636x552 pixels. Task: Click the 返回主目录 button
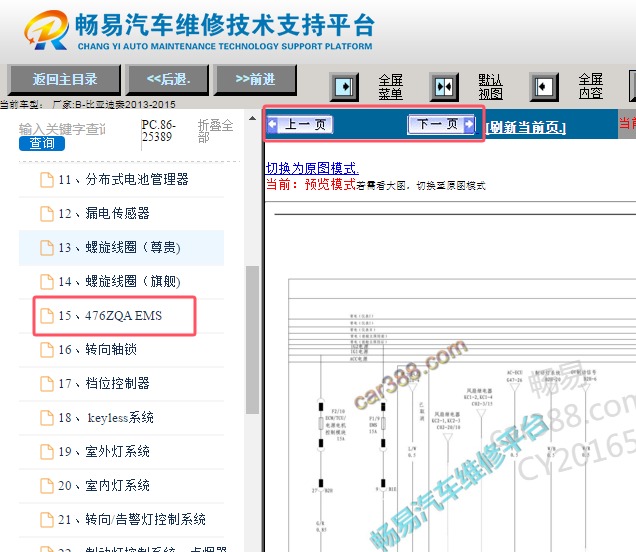point(64,79)
